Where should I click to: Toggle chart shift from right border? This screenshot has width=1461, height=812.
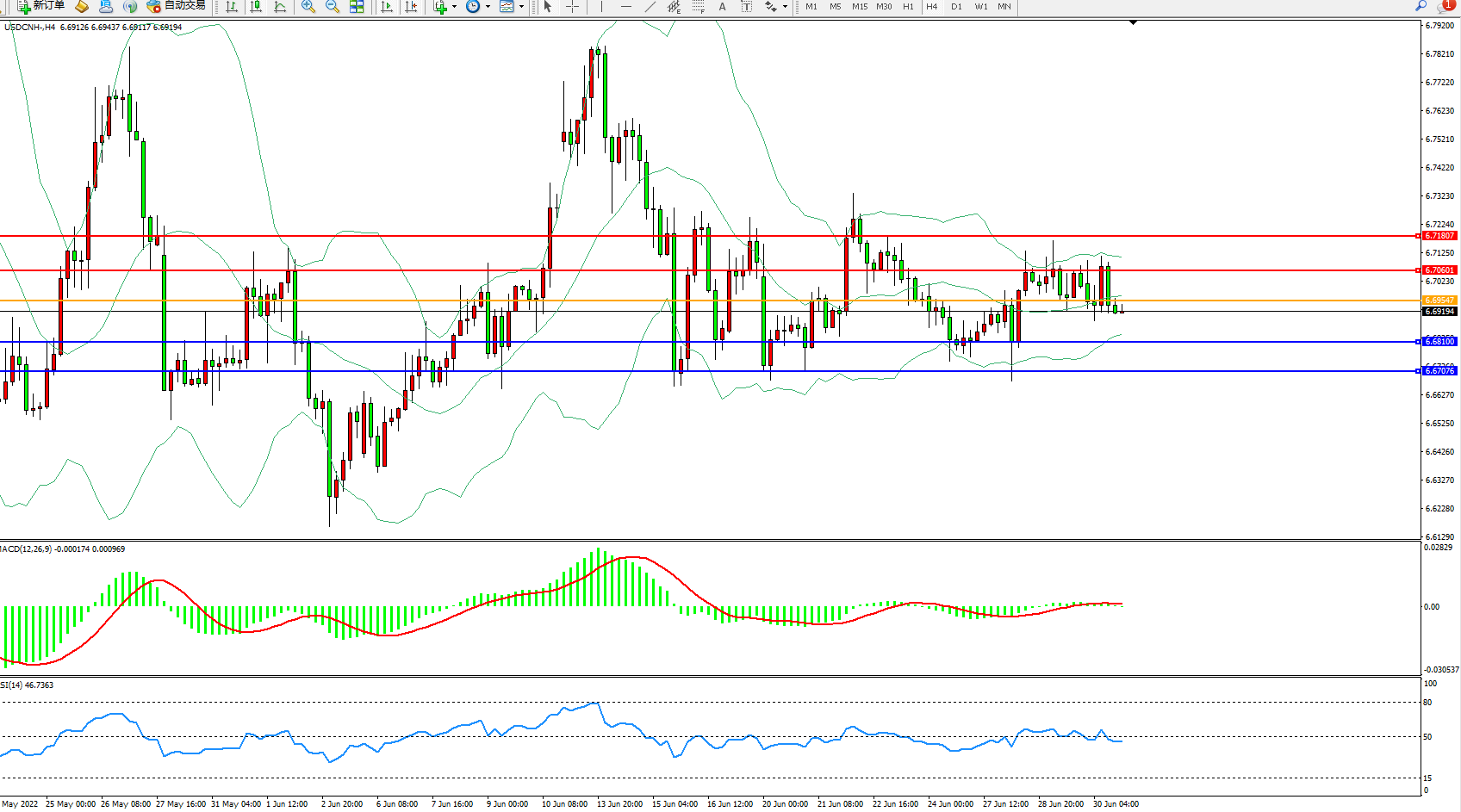411,7
